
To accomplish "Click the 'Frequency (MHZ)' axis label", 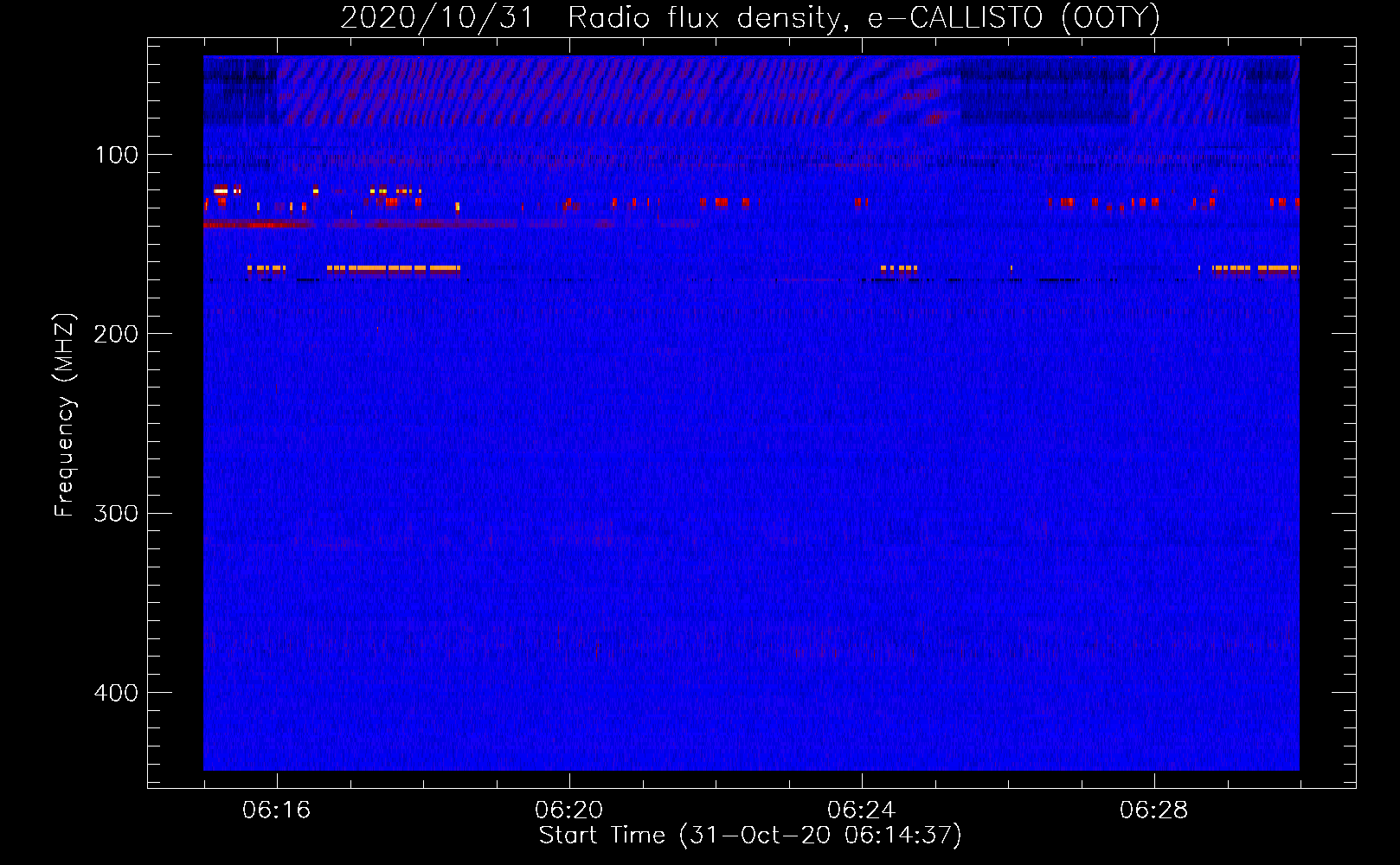I will coord(65,415).
